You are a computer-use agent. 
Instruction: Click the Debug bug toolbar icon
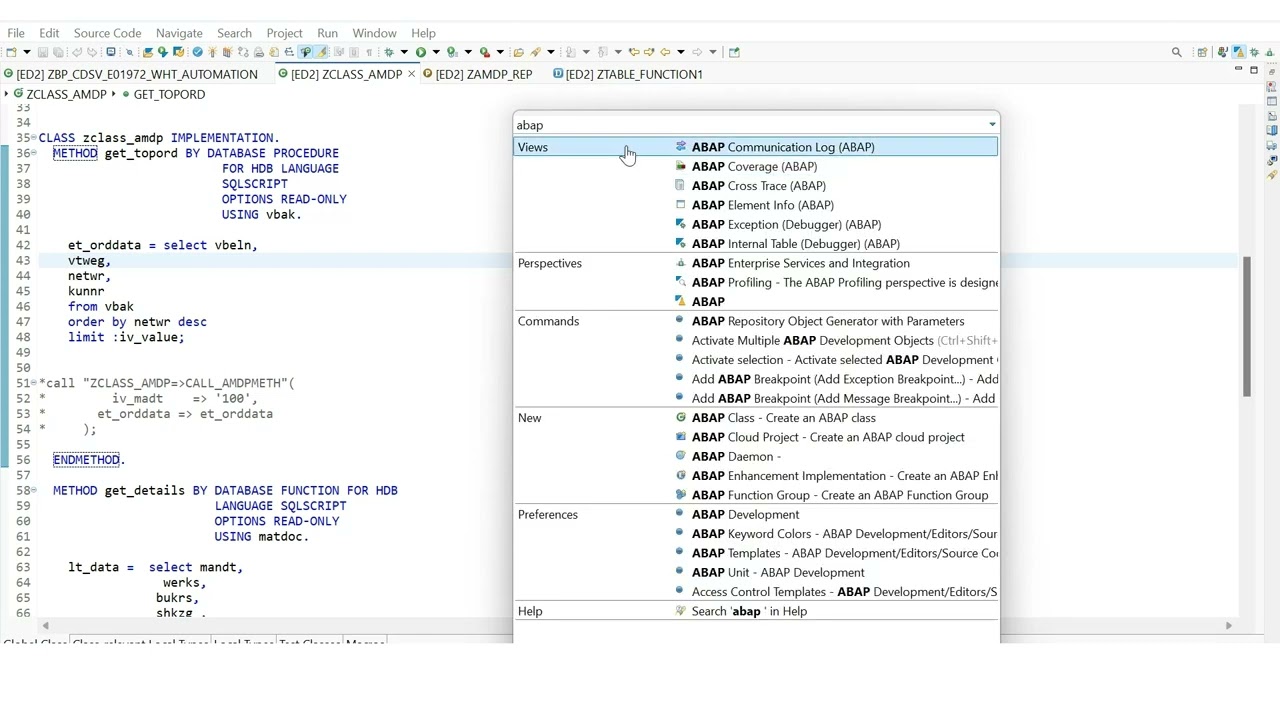389,52
